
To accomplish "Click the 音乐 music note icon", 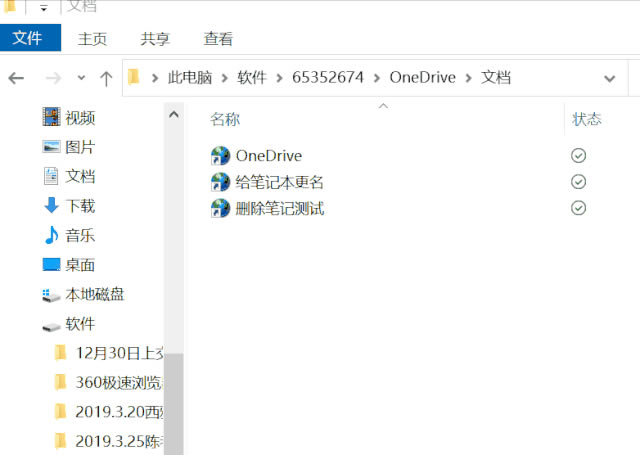I will click(51, 235).
